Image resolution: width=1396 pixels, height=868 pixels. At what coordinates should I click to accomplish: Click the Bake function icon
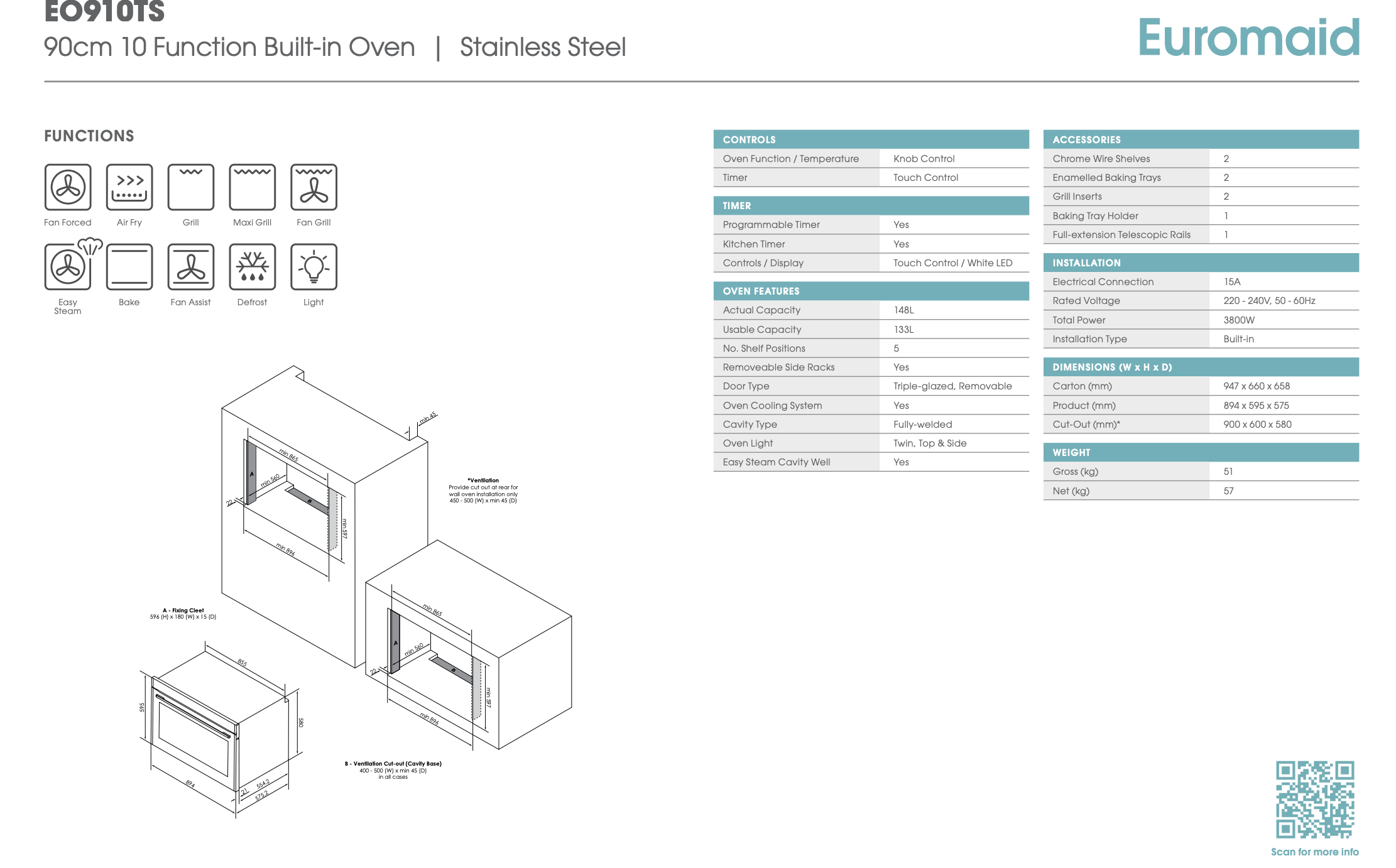pos(129,267)
